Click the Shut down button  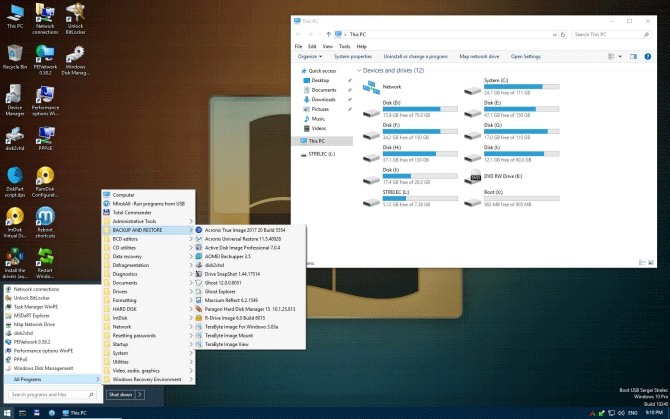click(x=119, y=394)
